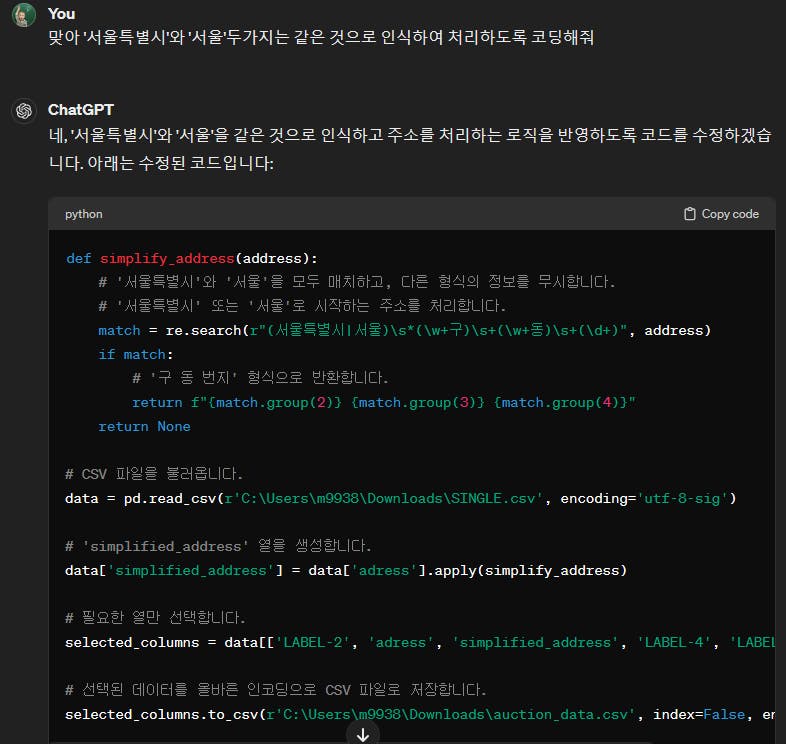
Task: Click the user message starting with '맞아'
Action: point(321,38)
